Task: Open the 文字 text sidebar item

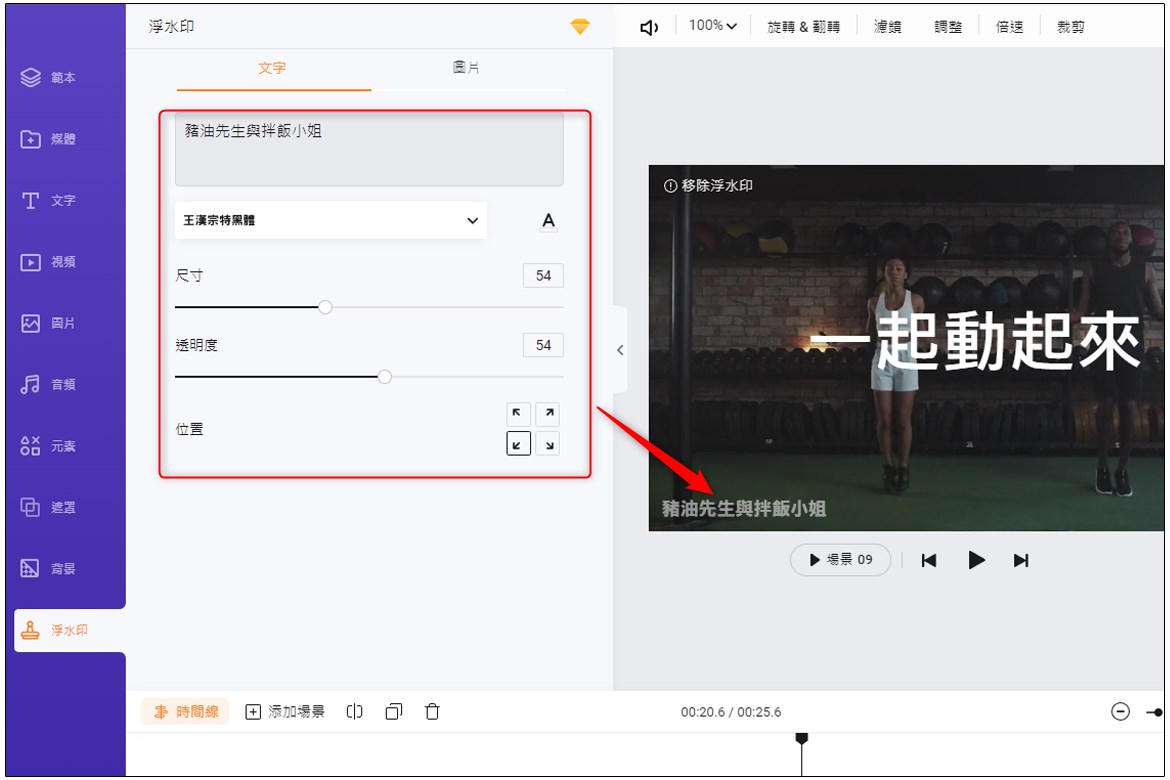Action: [x=49, y=200]
